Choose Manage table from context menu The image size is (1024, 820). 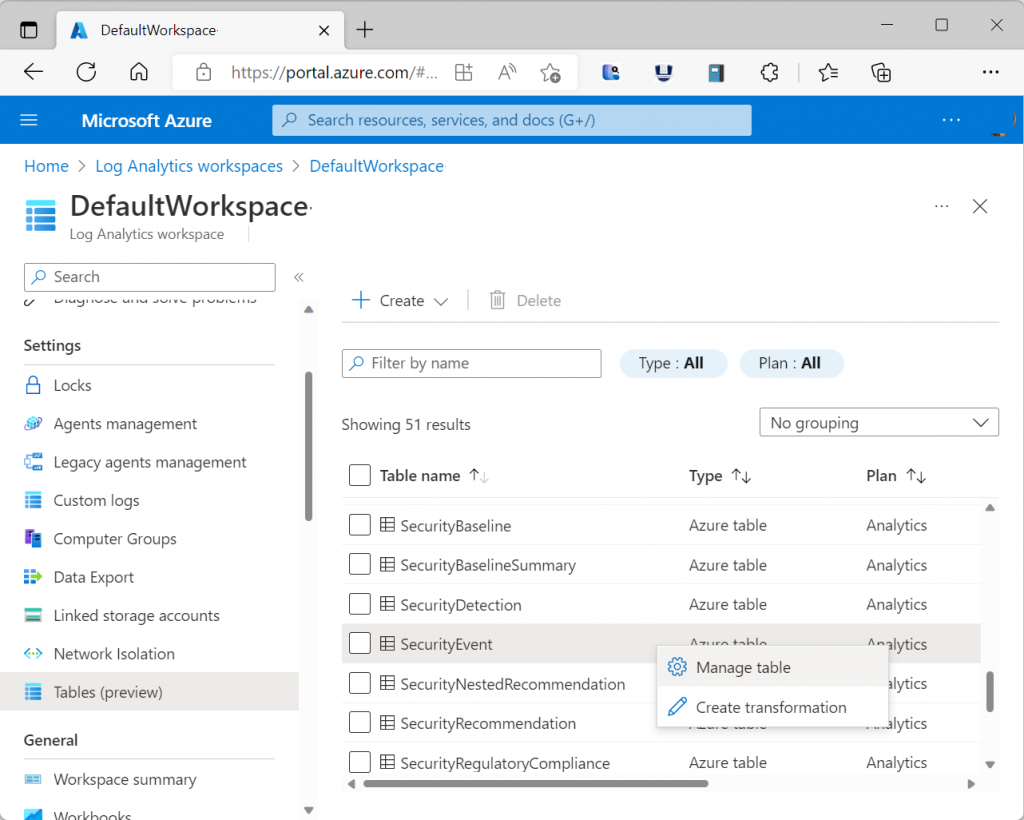(x=743, y=667)
